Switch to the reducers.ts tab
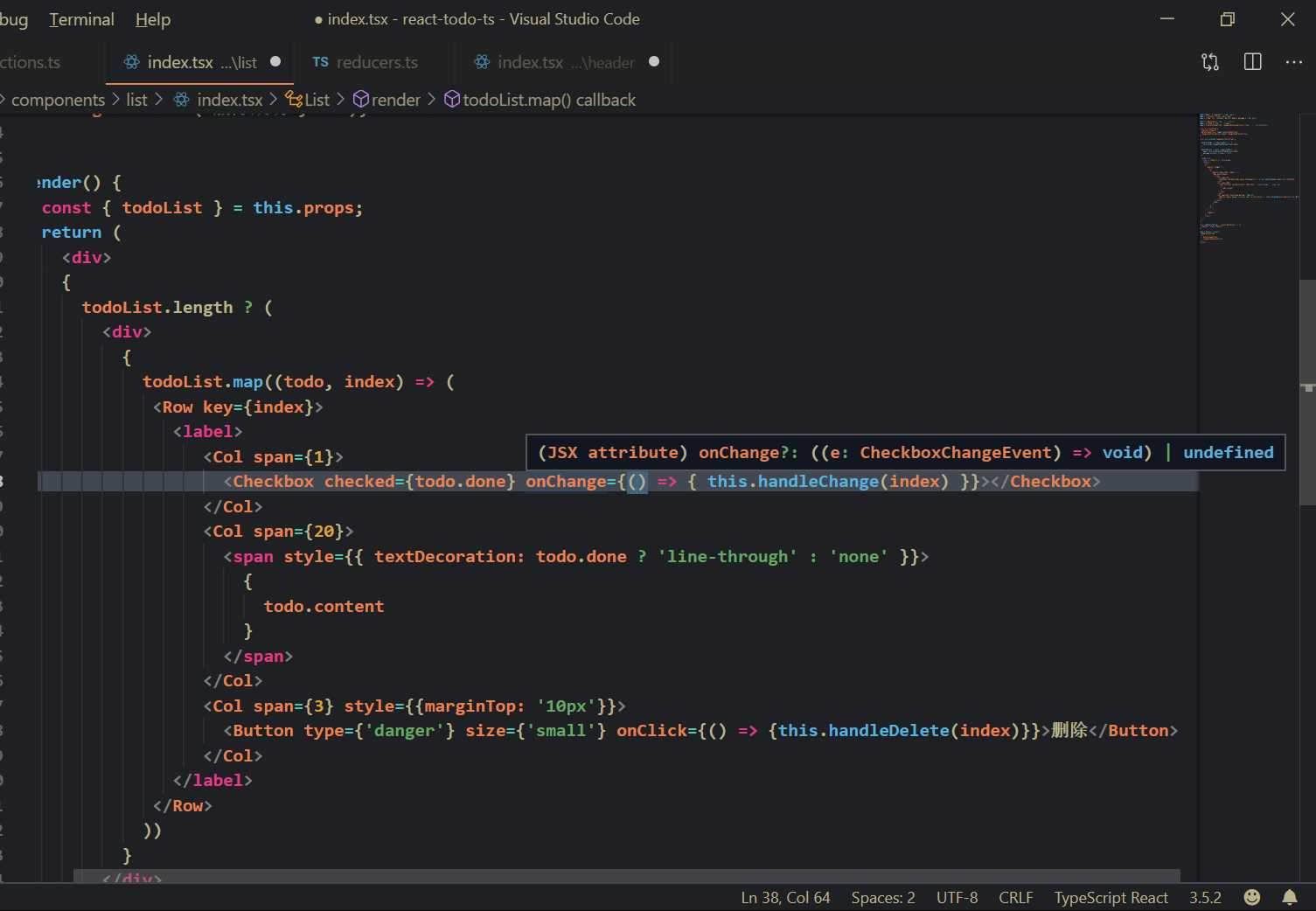Image resolution: width=1316 pixels, height=911 pixels. click(376, 62)
